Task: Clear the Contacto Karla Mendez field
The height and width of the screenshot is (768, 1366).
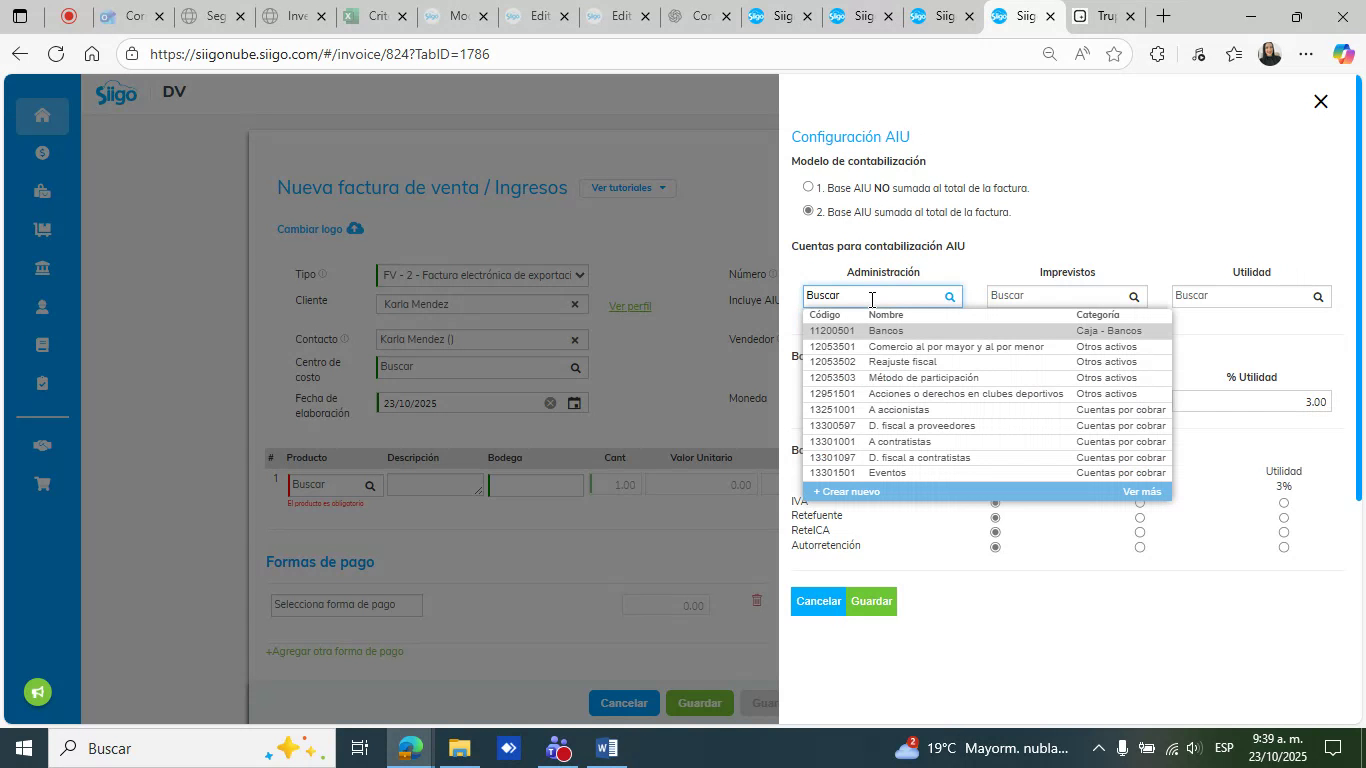Action: click(575, 340)
